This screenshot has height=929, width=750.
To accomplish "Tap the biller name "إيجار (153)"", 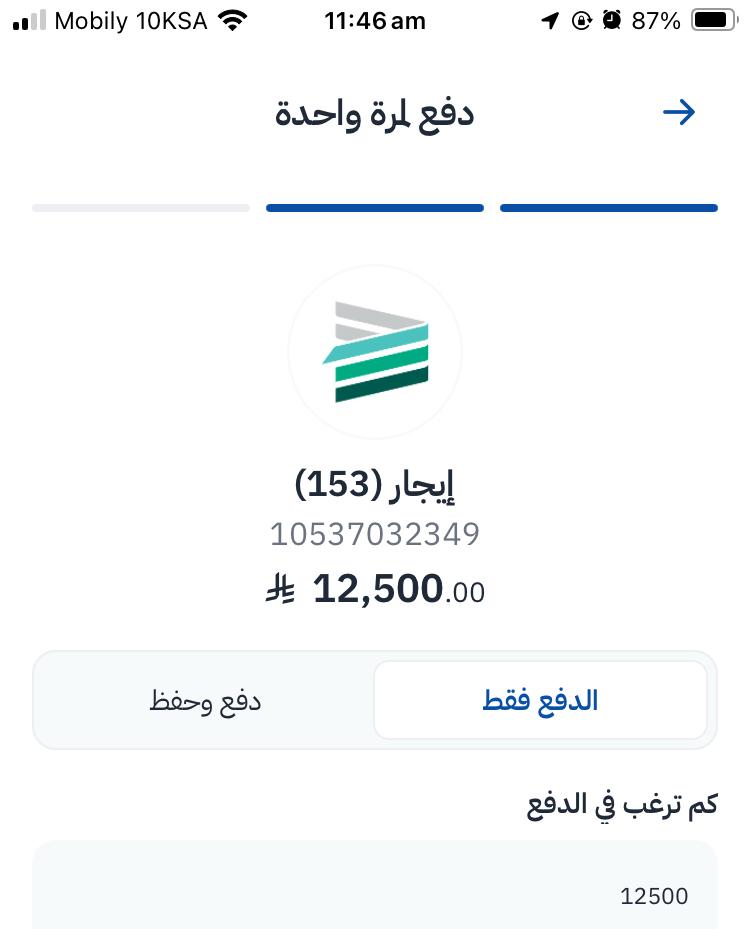I will click(375, 485).
